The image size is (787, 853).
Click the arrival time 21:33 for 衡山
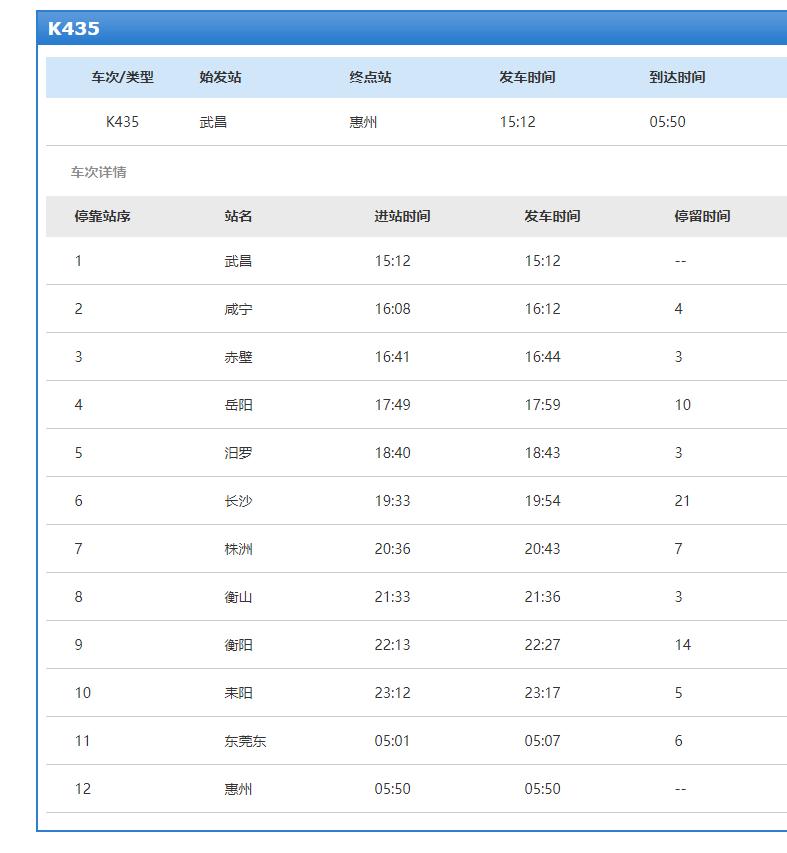(393, 597)
